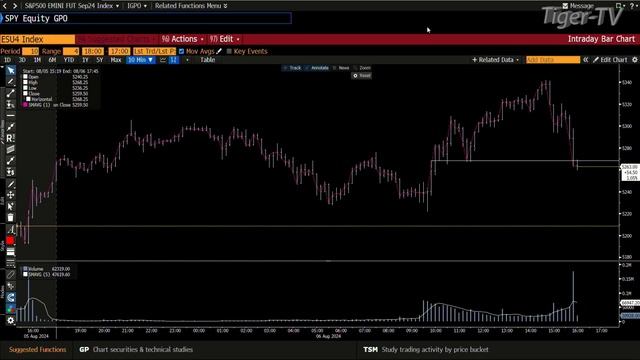This screenshot has width=640, height=360.
Task: Toggle the Horizontal legend checkbox
Action: 28,99
